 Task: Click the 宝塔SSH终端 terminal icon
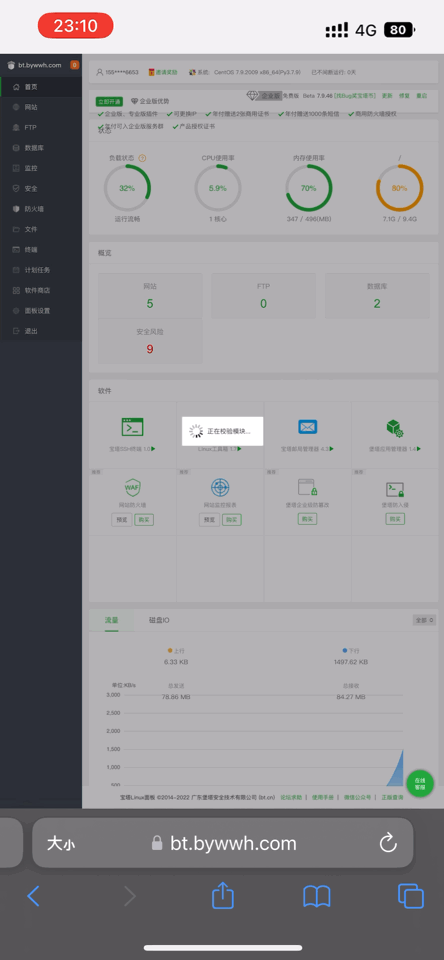[132, 427]
